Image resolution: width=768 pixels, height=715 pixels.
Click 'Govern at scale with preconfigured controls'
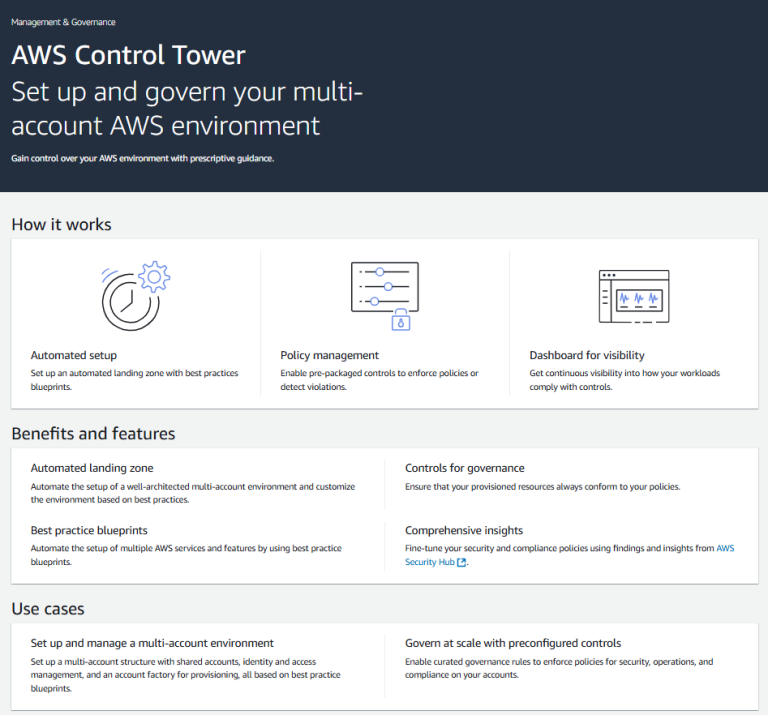coord(513,643)
